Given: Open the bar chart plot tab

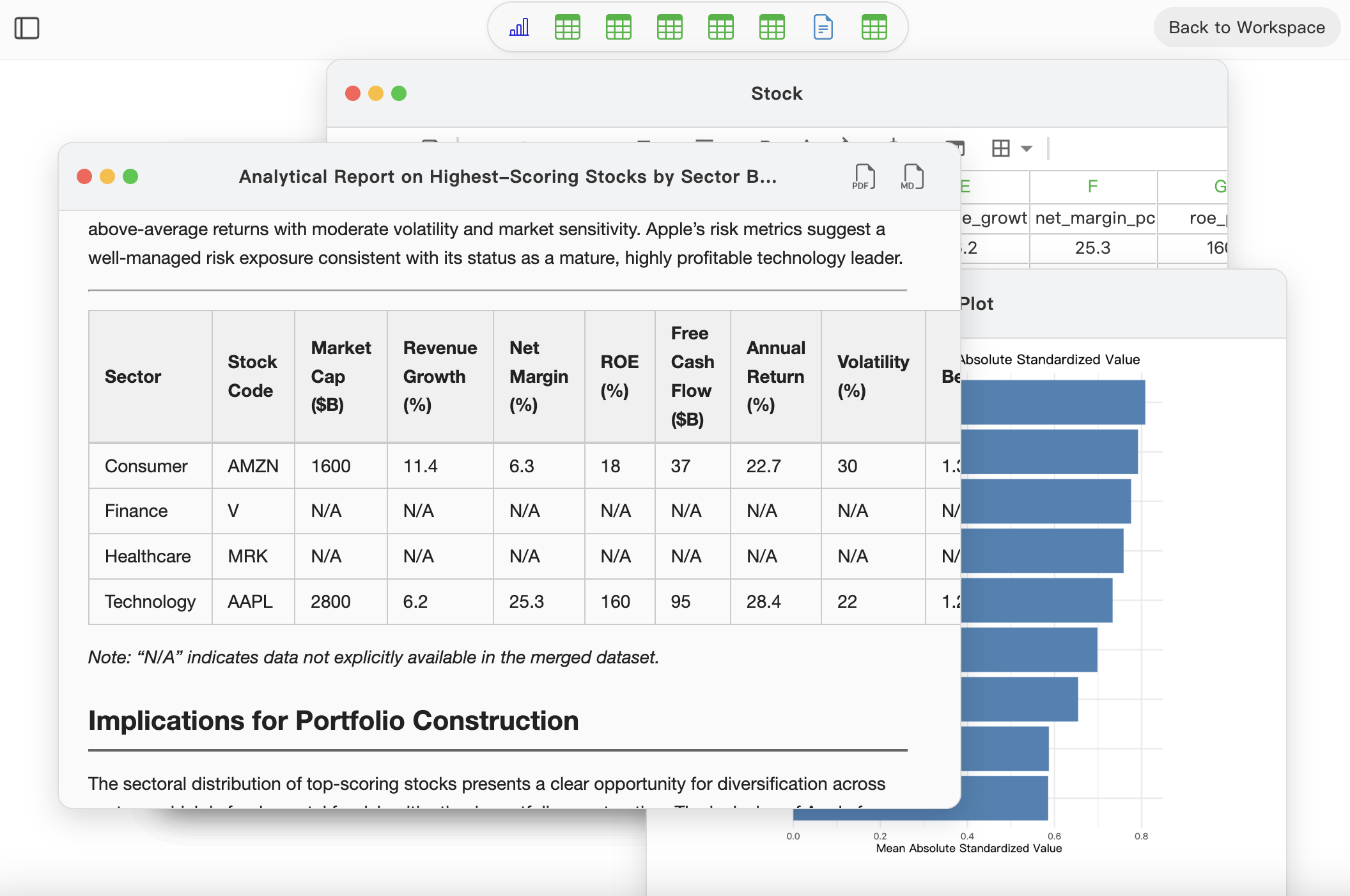Looking at the screenshot, I should (x=519, y=27).
